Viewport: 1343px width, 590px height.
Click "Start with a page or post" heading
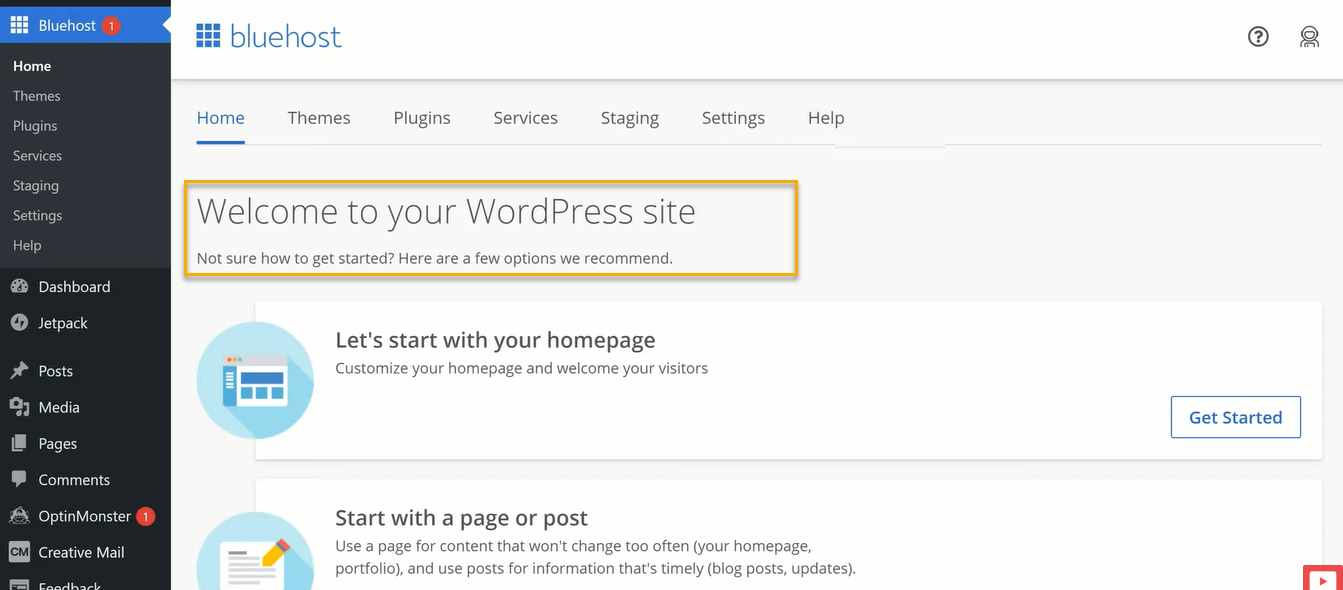[x=461, y=518]
